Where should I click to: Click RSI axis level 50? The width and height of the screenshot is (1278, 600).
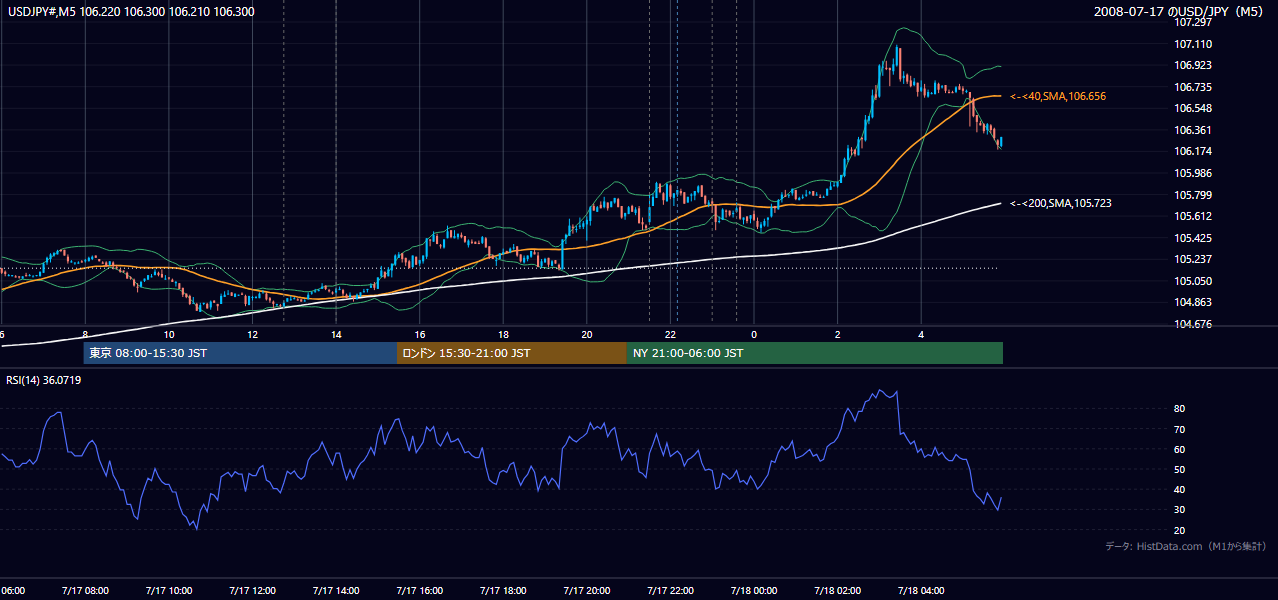(1180, 469)
